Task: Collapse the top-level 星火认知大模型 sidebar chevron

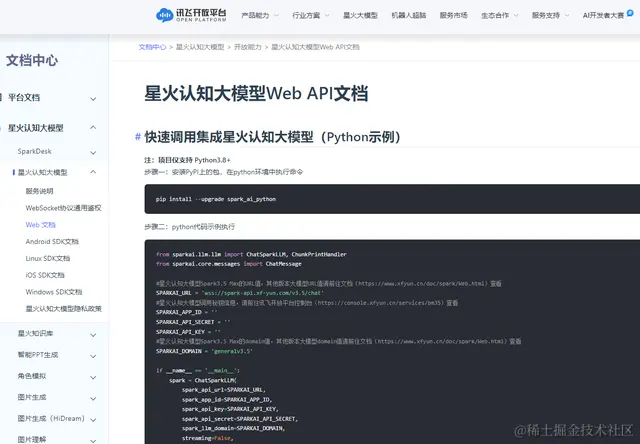Action: [93, 127]
